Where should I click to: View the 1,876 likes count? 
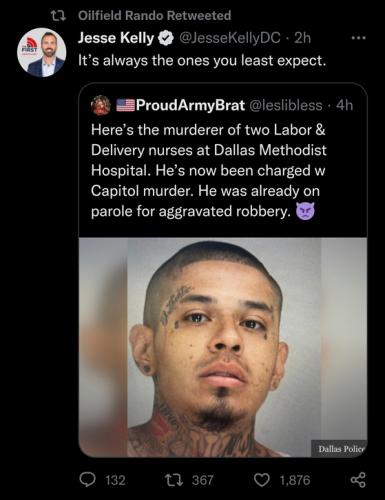[295, 480]
